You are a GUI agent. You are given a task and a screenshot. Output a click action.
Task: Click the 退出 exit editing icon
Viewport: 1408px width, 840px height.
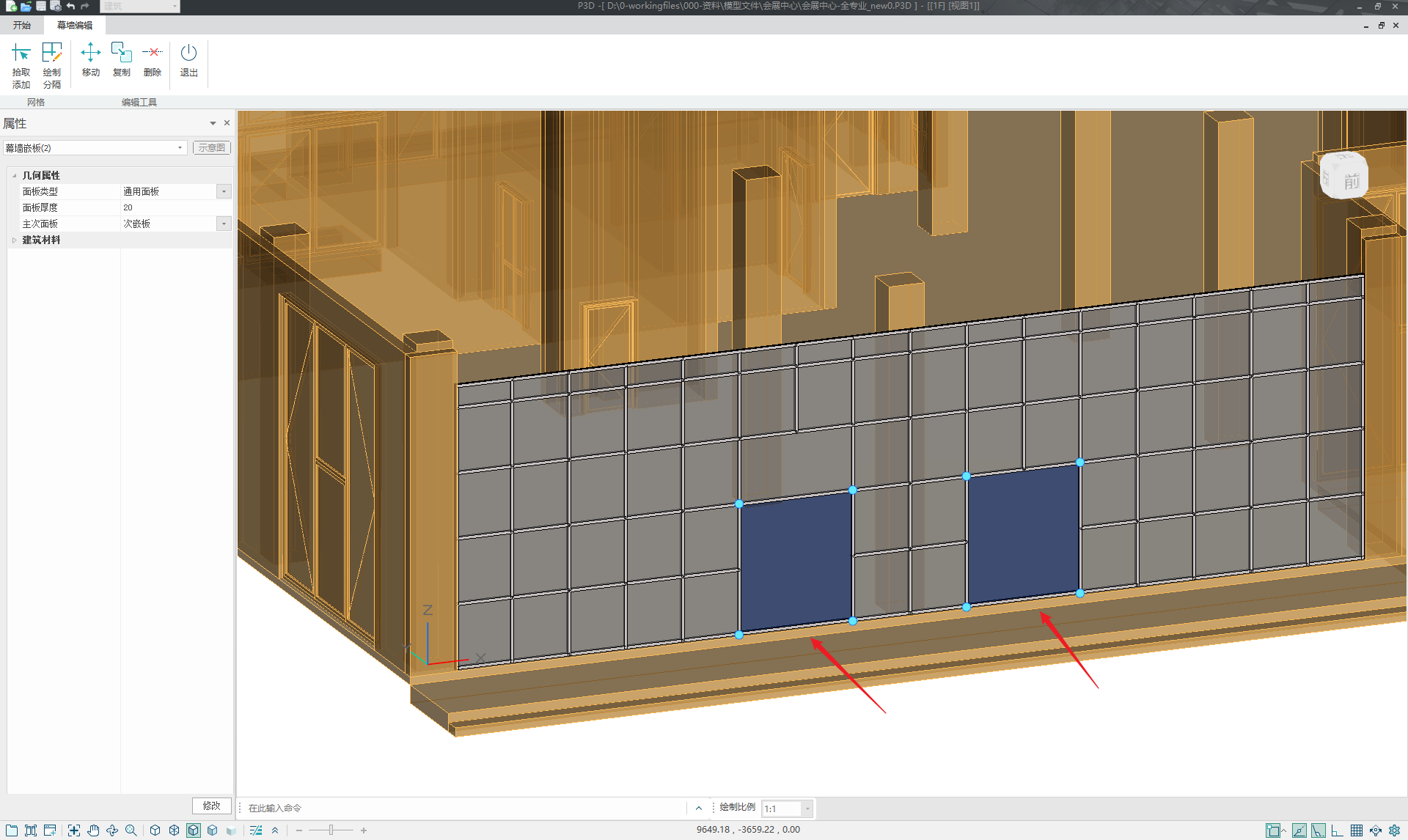coord(188,59)
